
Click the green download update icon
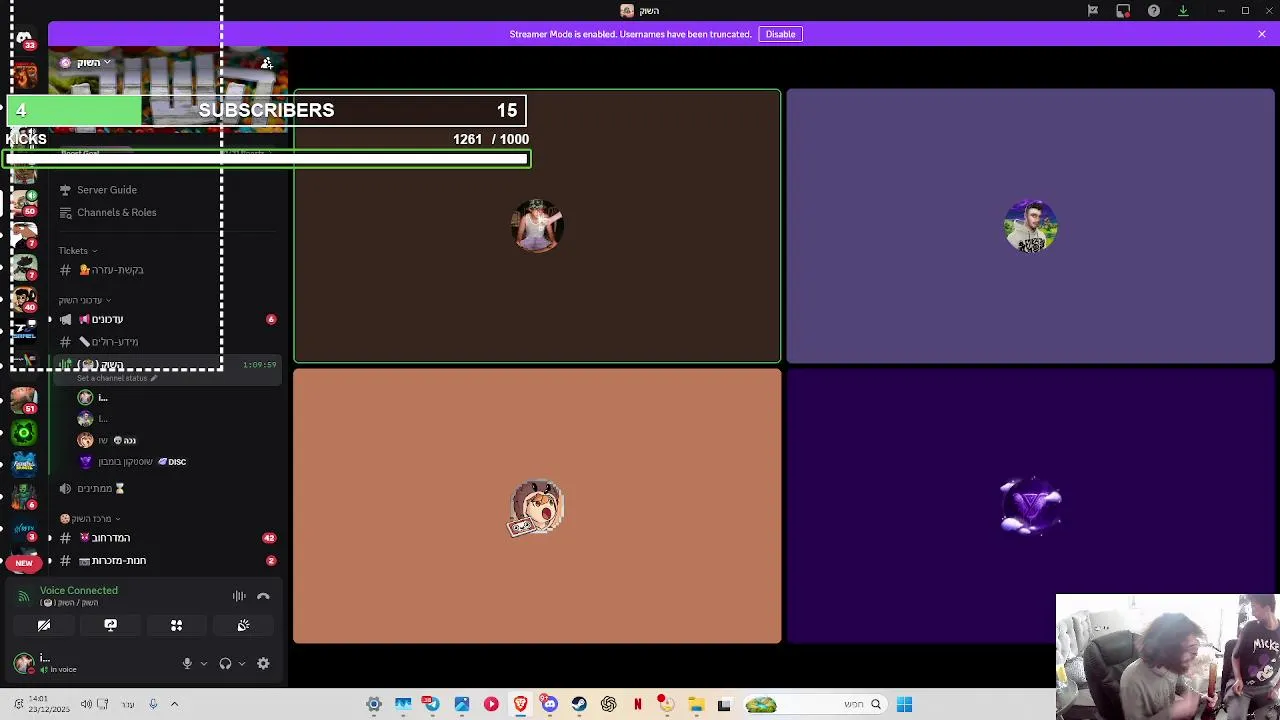1183,11
